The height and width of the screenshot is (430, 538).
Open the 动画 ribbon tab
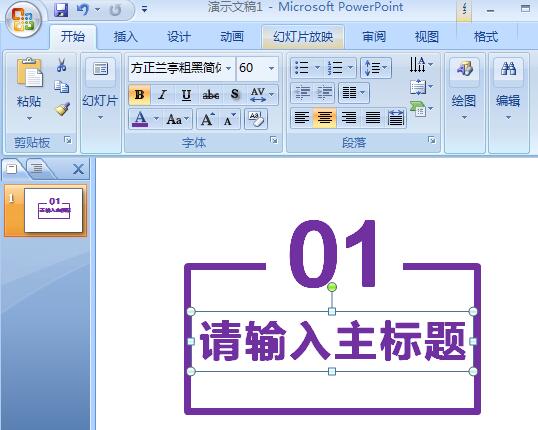pyautogui.click(x=232, y=37)
